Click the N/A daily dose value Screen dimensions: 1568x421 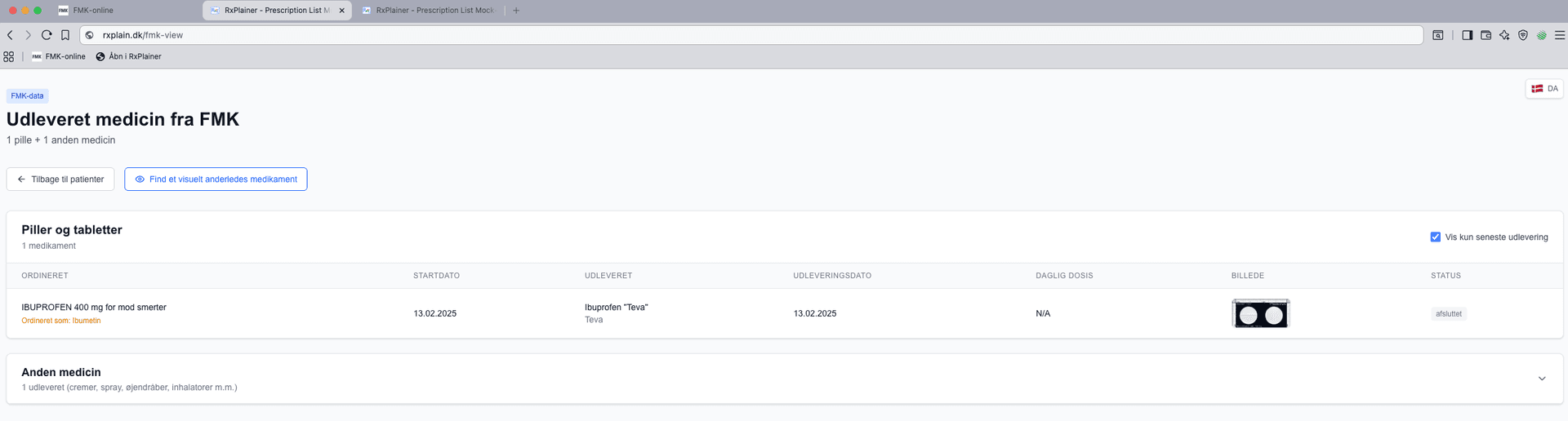[1043, 314]
